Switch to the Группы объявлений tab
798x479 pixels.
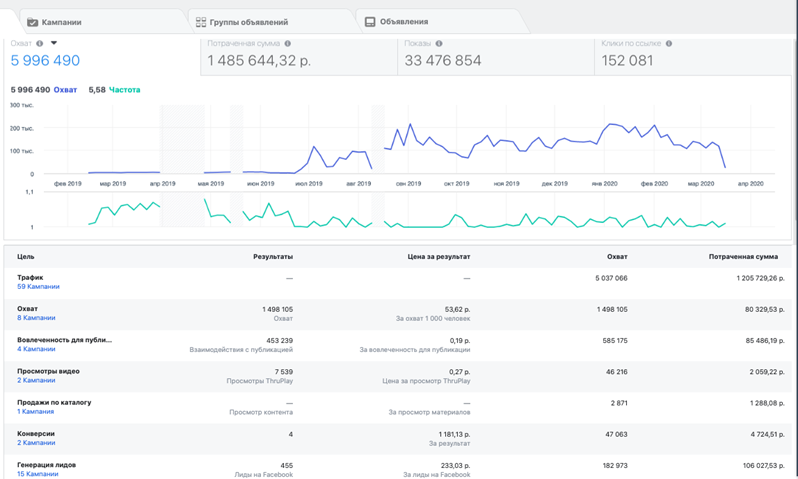click(x=248, y=22)
